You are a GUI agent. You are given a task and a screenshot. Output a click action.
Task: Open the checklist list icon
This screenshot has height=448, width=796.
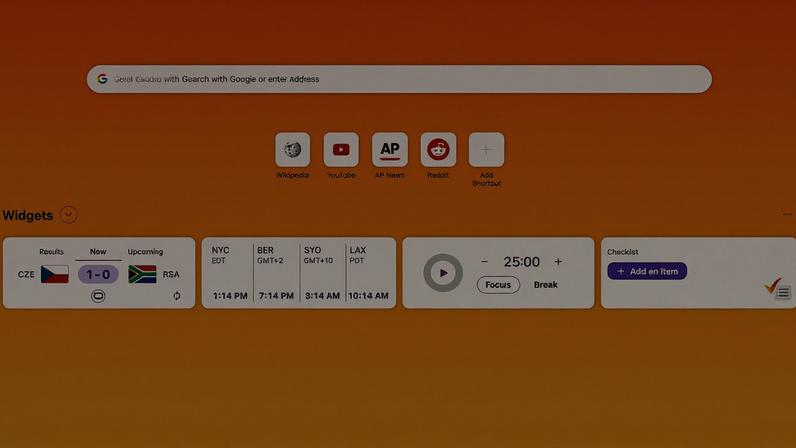[x=783, y=292]
